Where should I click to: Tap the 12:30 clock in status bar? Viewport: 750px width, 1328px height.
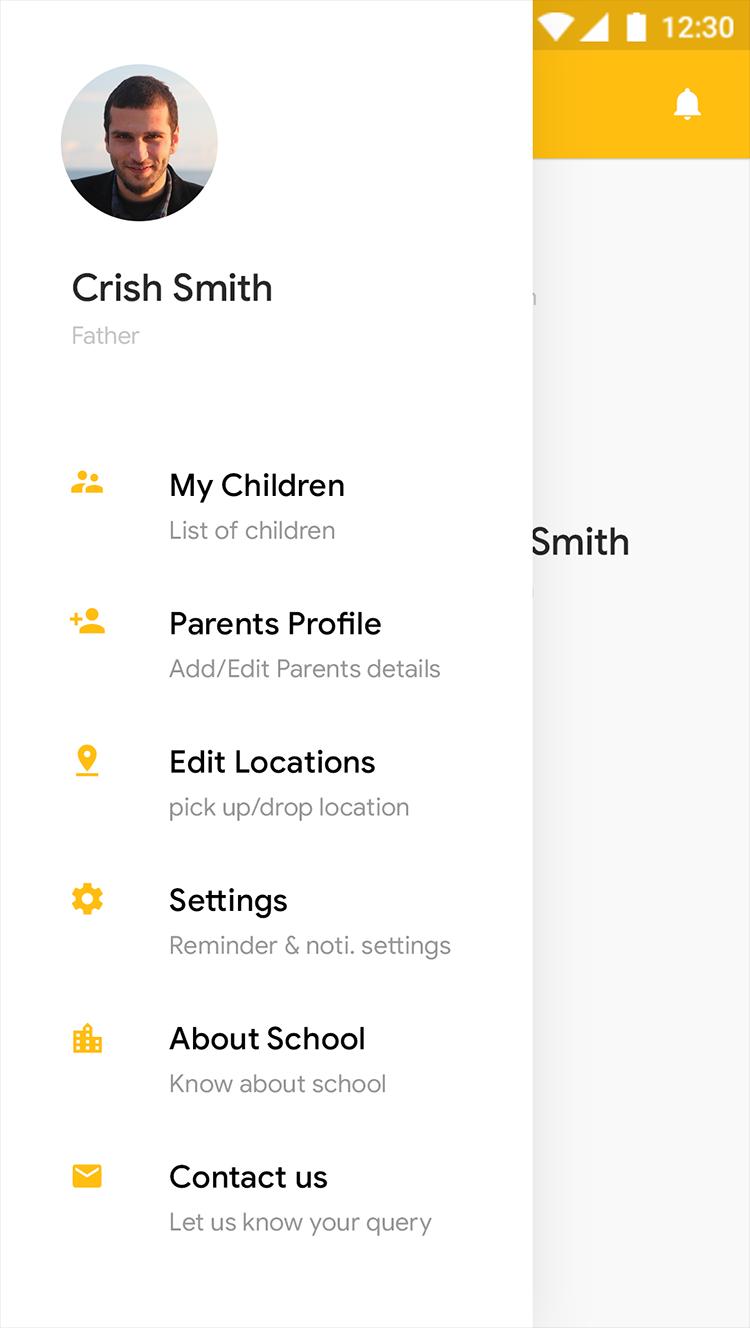tap(697, 27)
